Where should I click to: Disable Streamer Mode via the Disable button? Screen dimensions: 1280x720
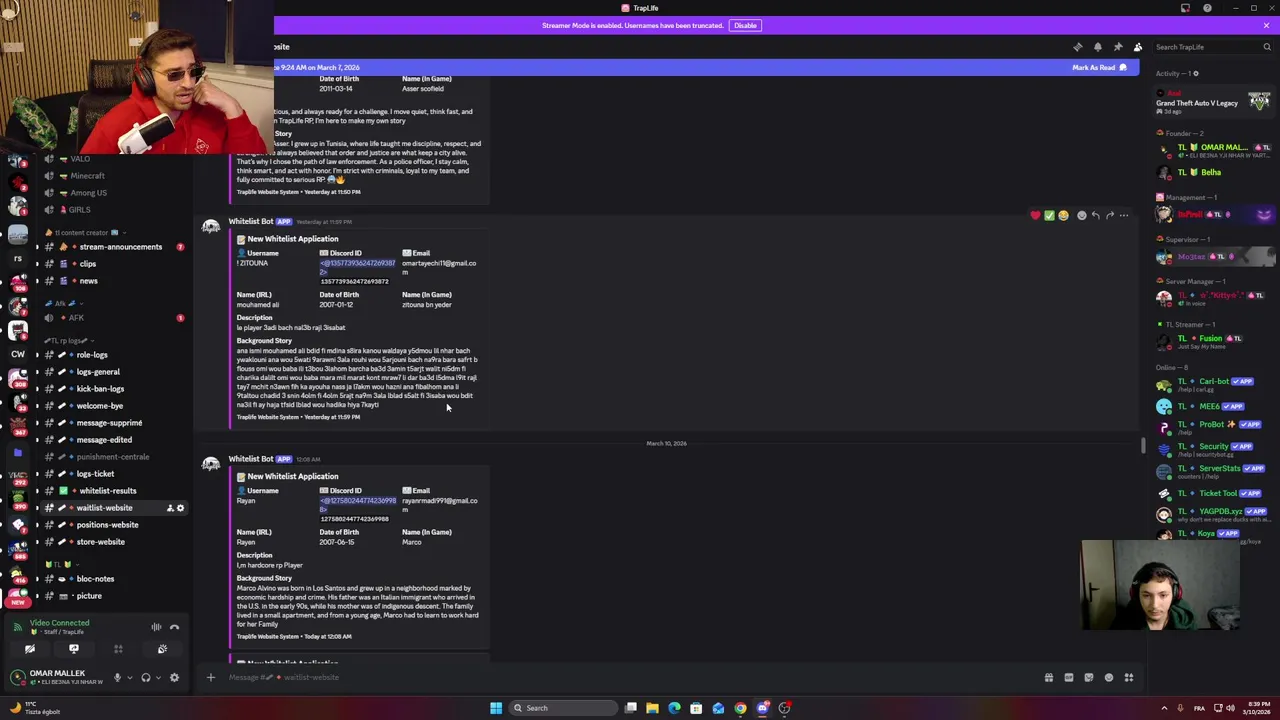tap(745, 25)
